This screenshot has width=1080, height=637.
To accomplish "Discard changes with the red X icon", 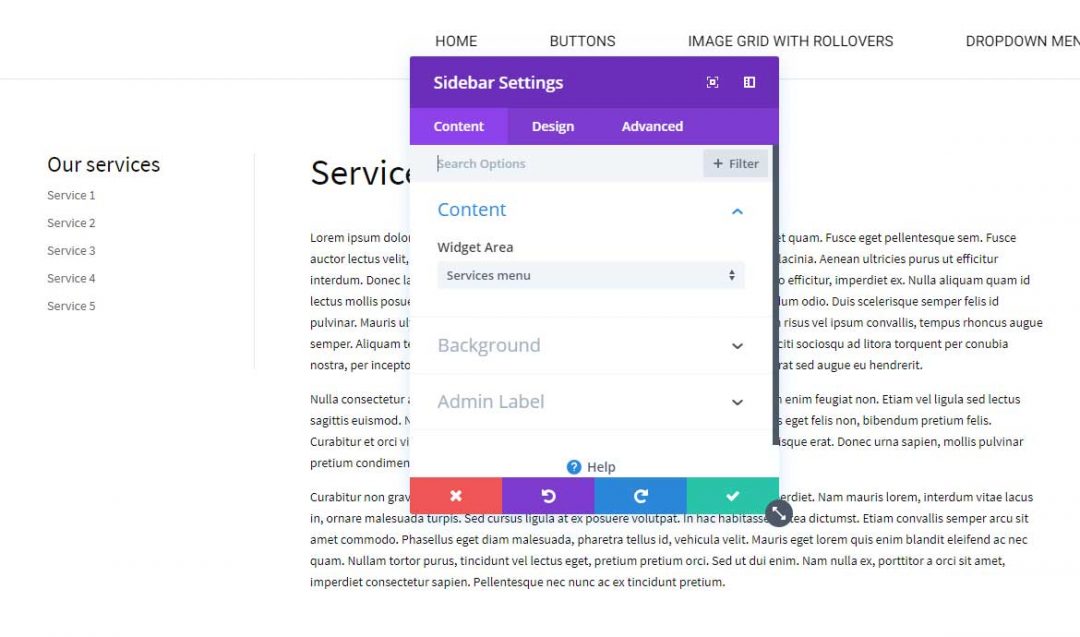I will (456, 495).
